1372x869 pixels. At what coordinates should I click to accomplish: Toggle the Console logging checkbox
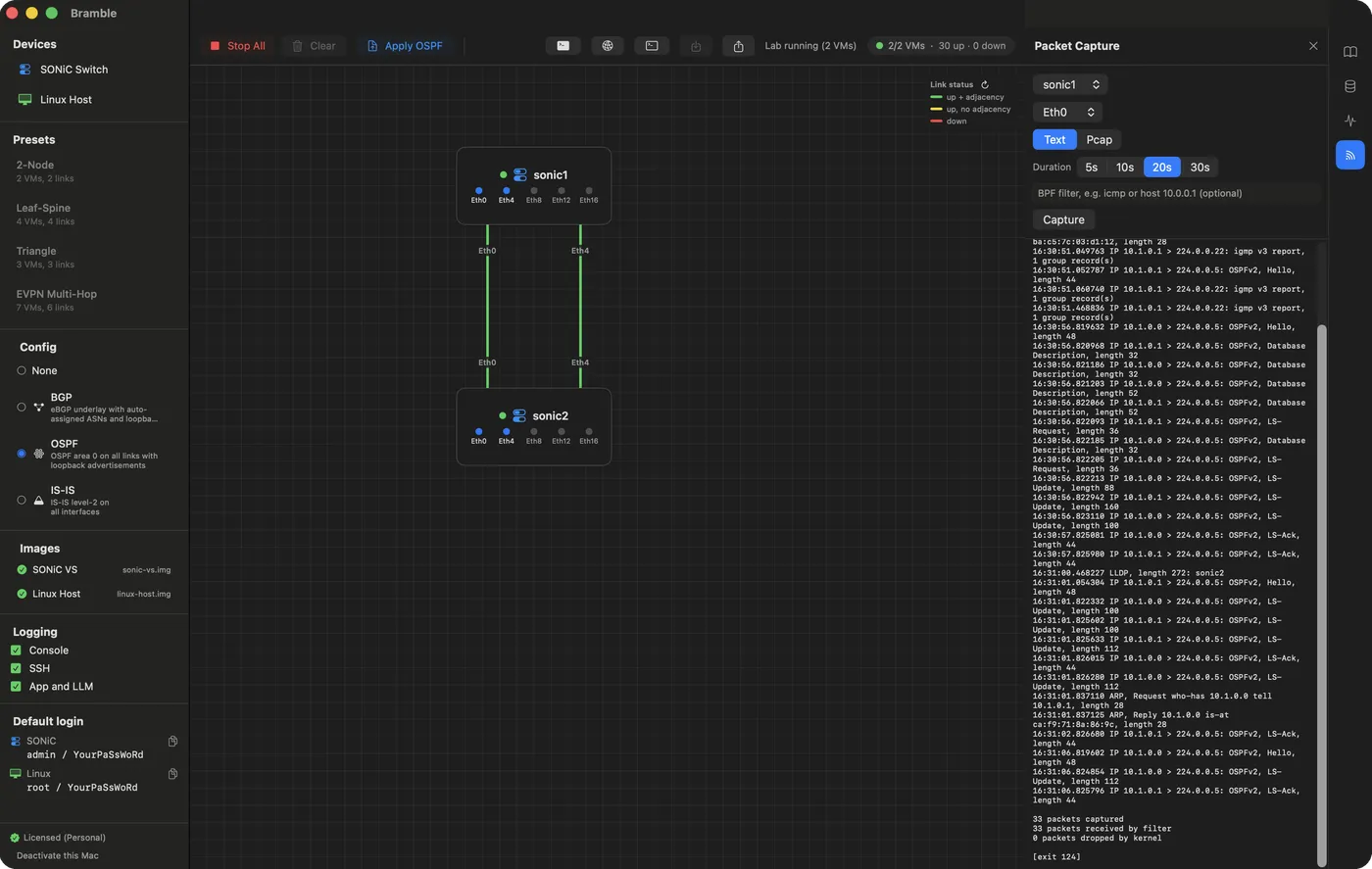pos(16,651)
